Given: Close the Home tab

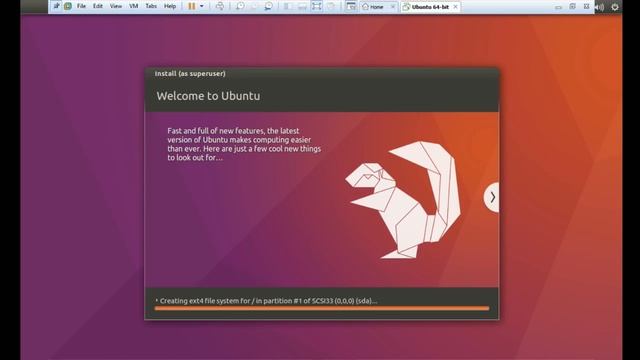Looking at the screenshot, I should (x=393, y=7).
